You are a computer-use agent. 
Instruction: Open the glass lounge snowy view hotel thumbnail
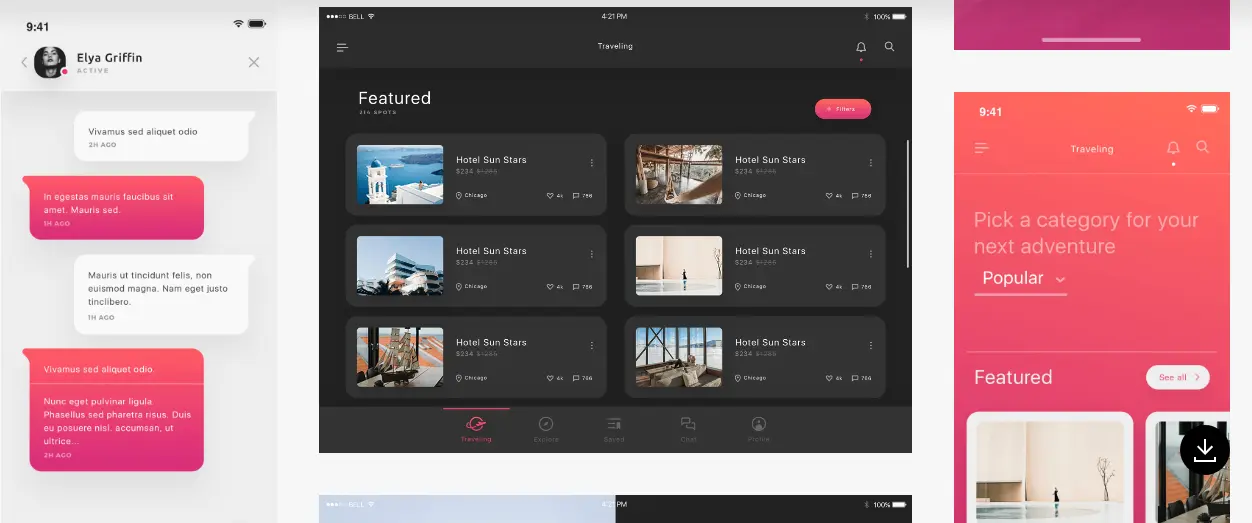tap(679, 357)
